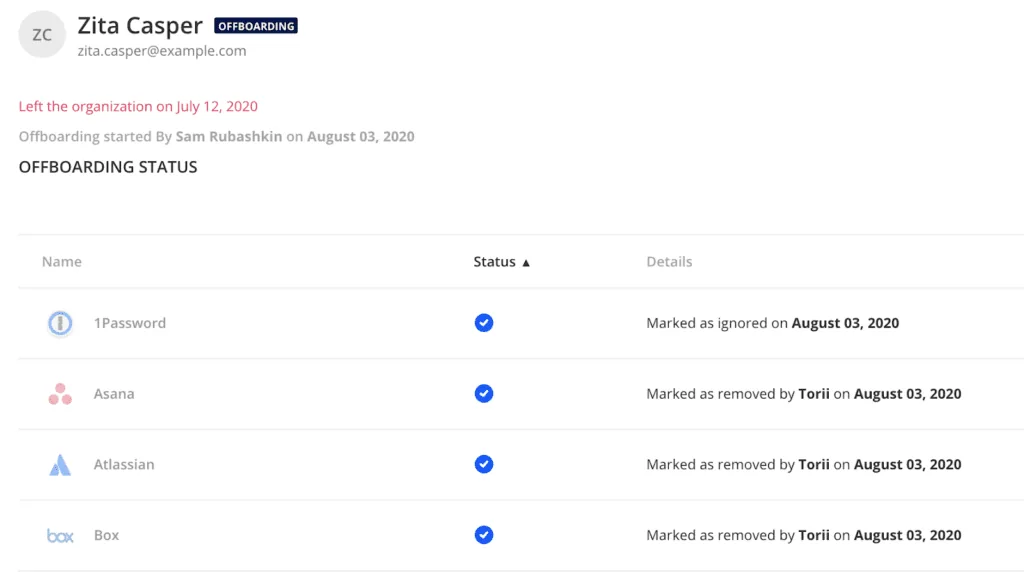Click the status checkmark for 1Password
This screenshot has height=576, width=1024.
pyautogui.click(x=484, y=323)
